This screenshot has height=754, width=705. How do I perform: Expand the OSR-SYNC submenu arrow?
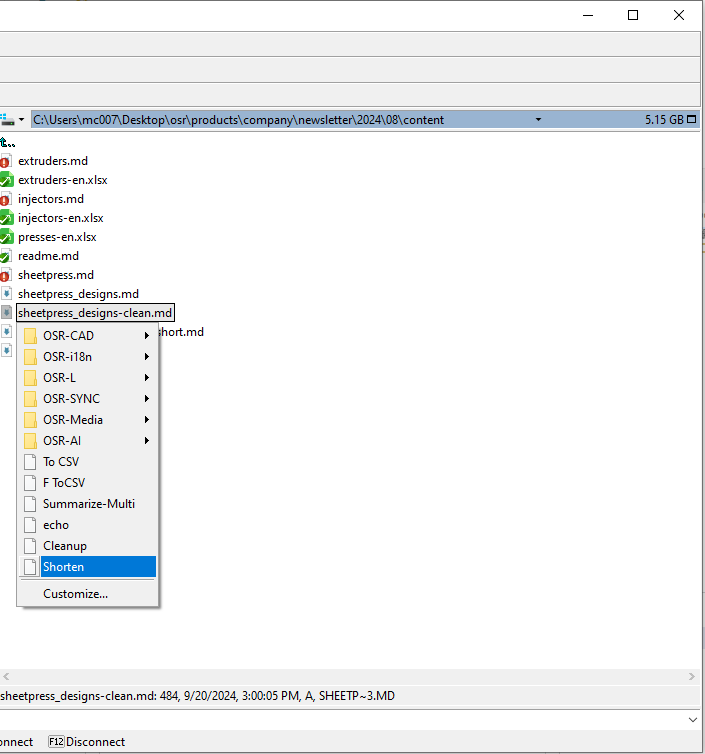click(147, 399)
